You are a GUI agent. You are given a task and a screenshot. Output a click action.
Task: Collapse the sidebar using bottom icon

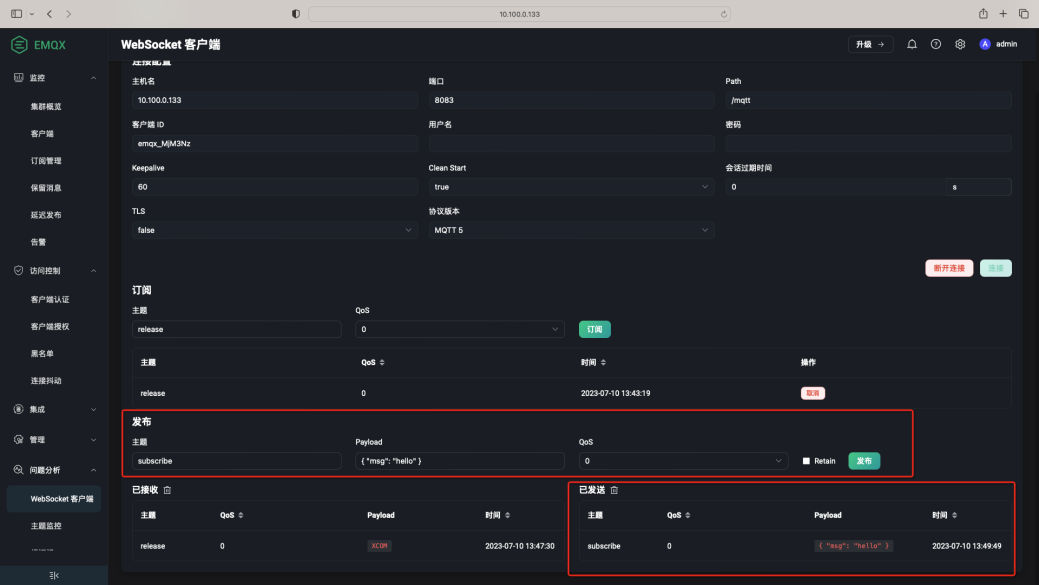pos(54,575)
